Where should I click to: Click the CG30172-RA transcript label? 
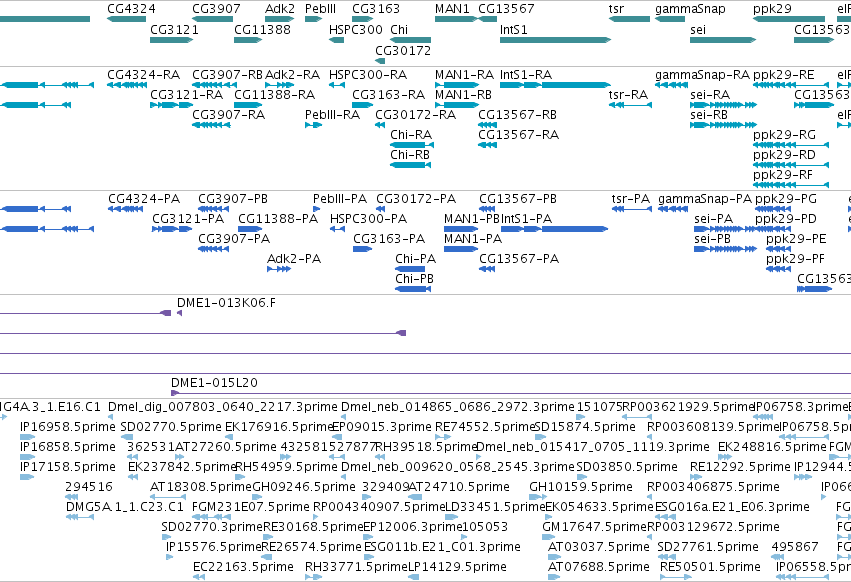click(x=415, y=115)
